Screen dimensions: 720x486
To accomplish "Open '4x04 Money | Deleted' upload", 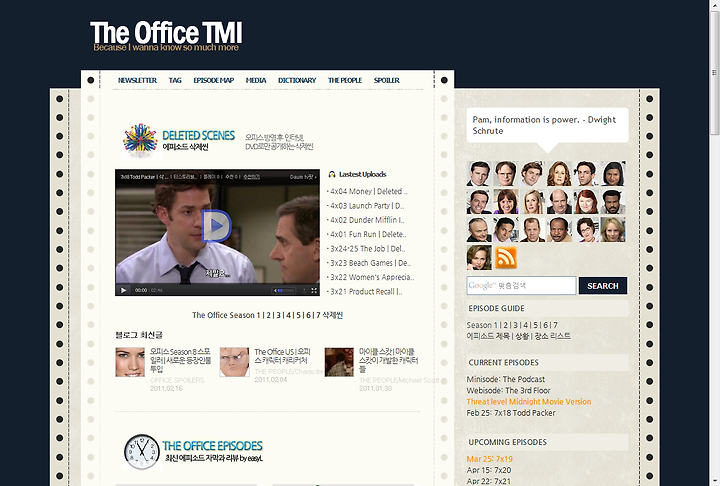I will click(x=369, y=192).
